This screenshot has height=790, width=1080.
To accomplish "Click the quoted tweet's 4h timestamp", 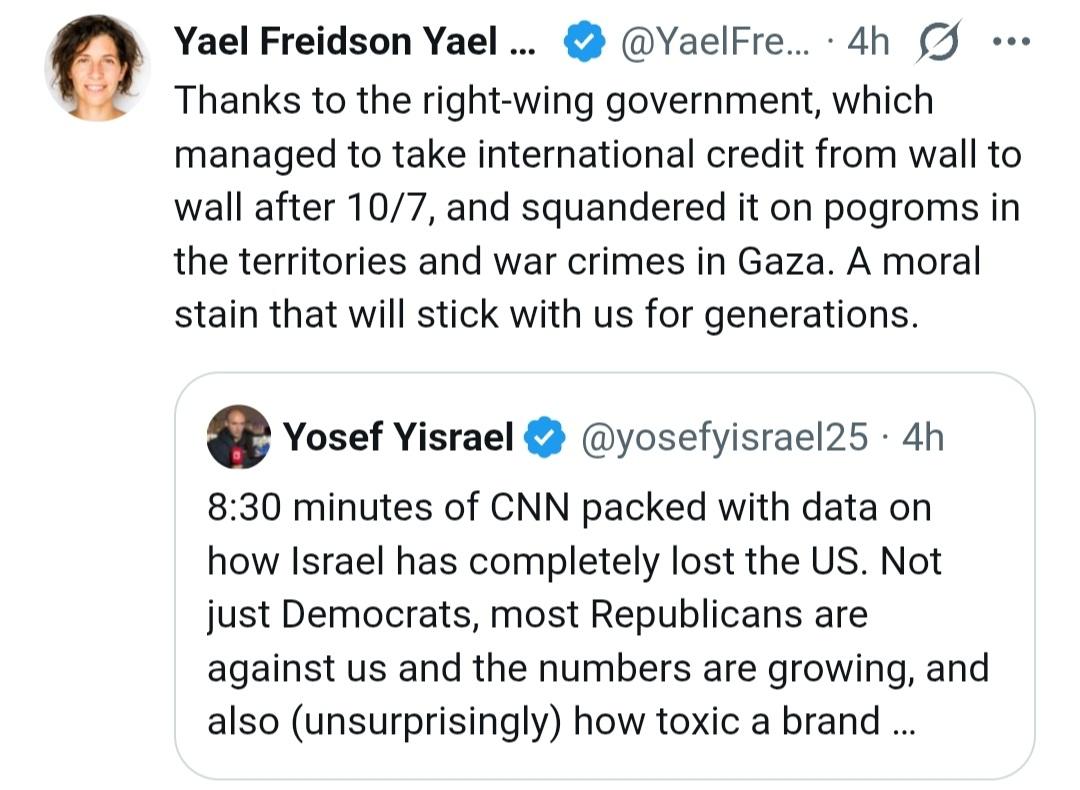I will (x=922, y=438).
